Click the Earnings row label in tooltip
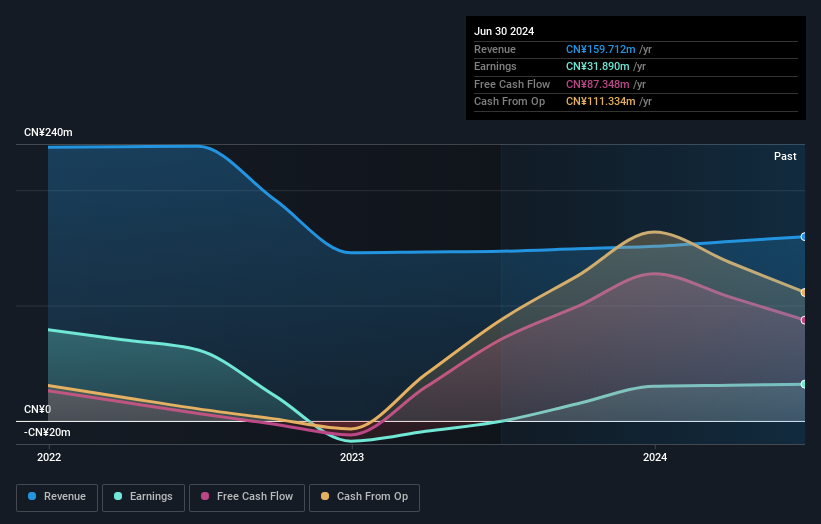821x524 pixels. (495, 66)
